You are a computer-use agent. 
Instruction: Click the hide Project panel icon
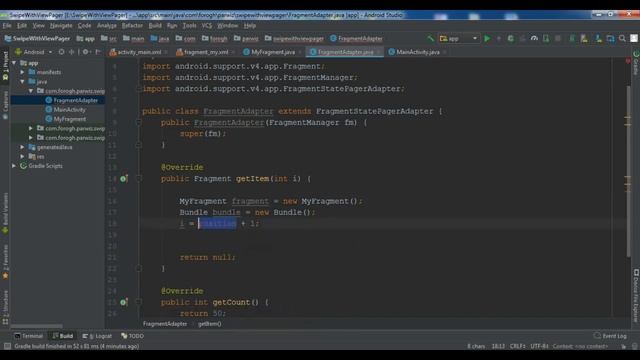tap(98, 52)
